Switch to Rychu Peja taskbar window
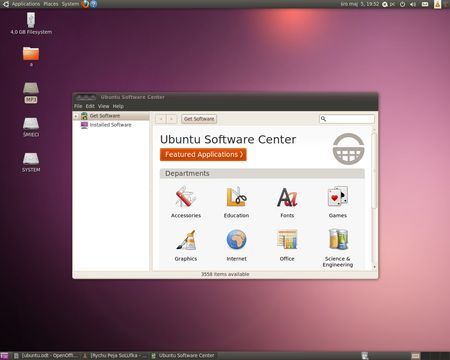The width and height of the screenshot is (450, 360). pos(115,356)
